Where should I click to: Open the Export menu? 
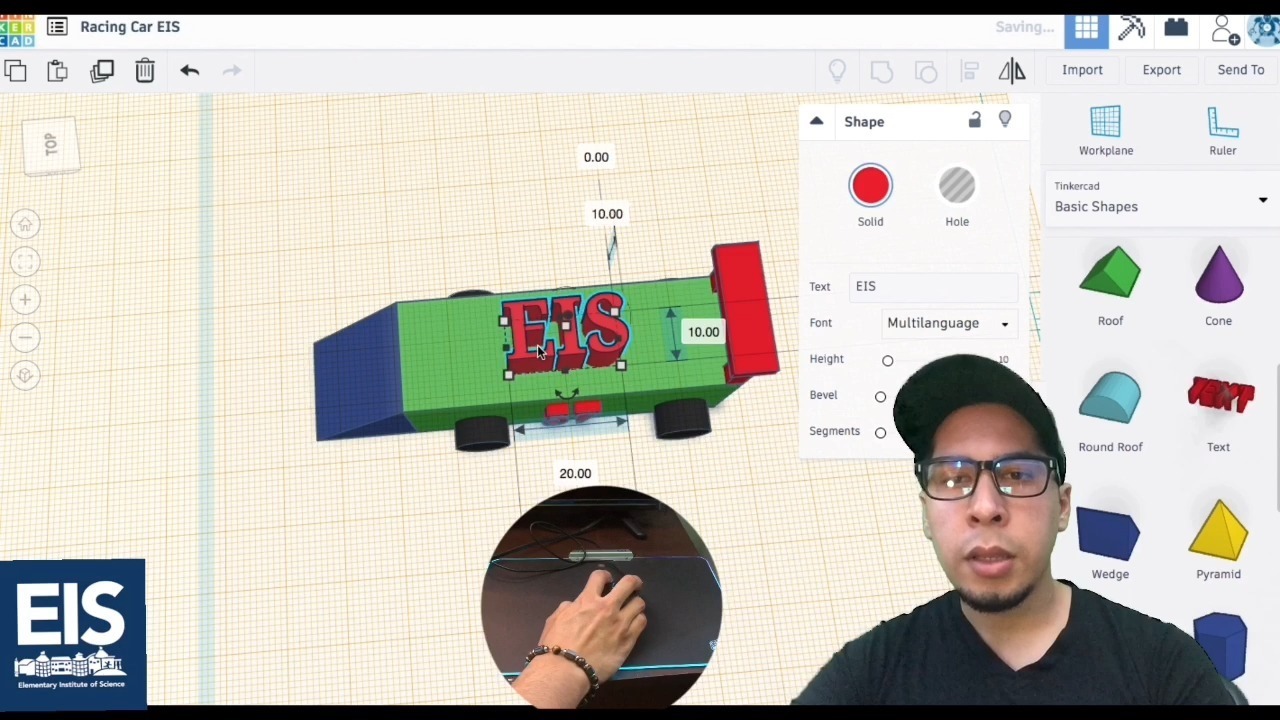click(x=1161, y=70)
